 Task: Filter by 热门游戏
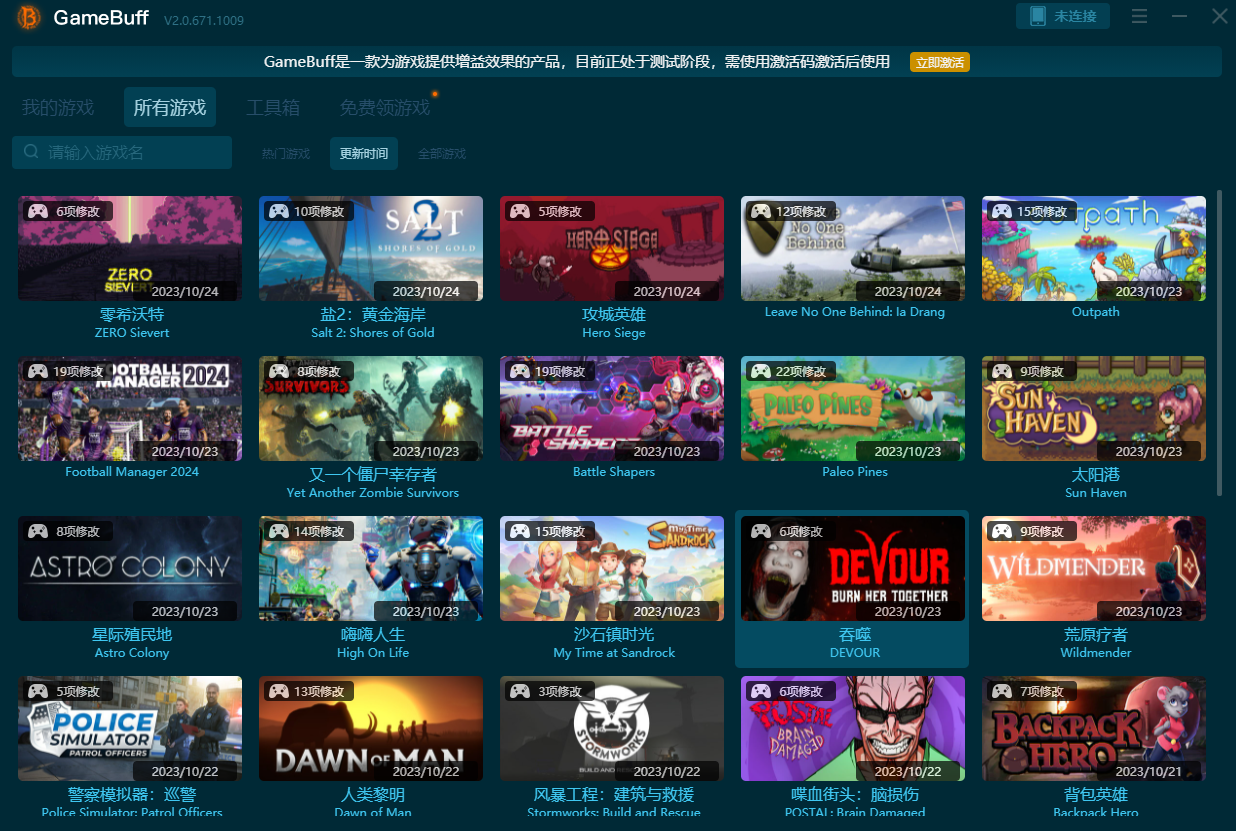(286, 154)
